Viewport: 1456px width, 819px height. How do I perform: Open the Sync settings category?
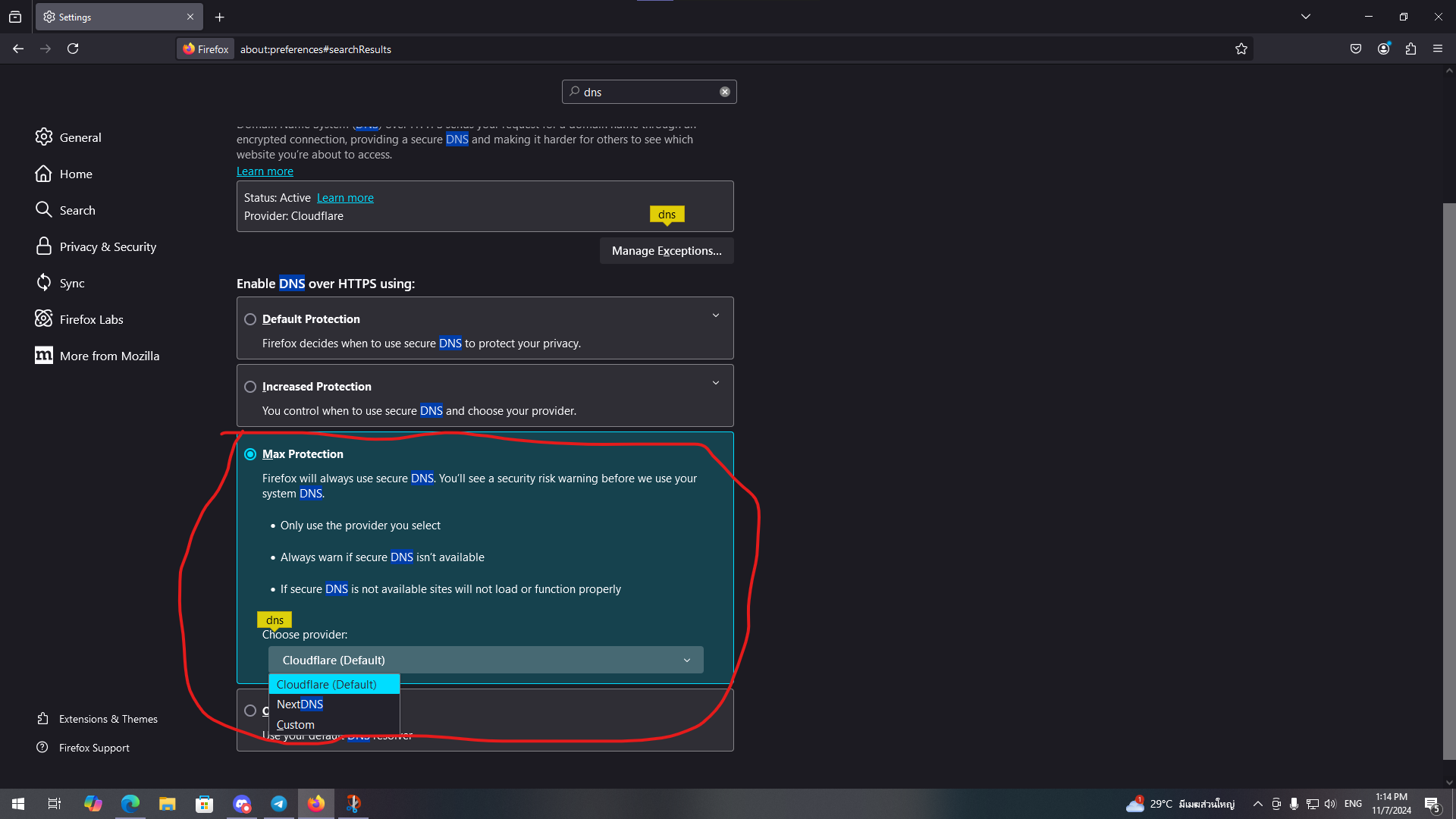coord(60,283)
